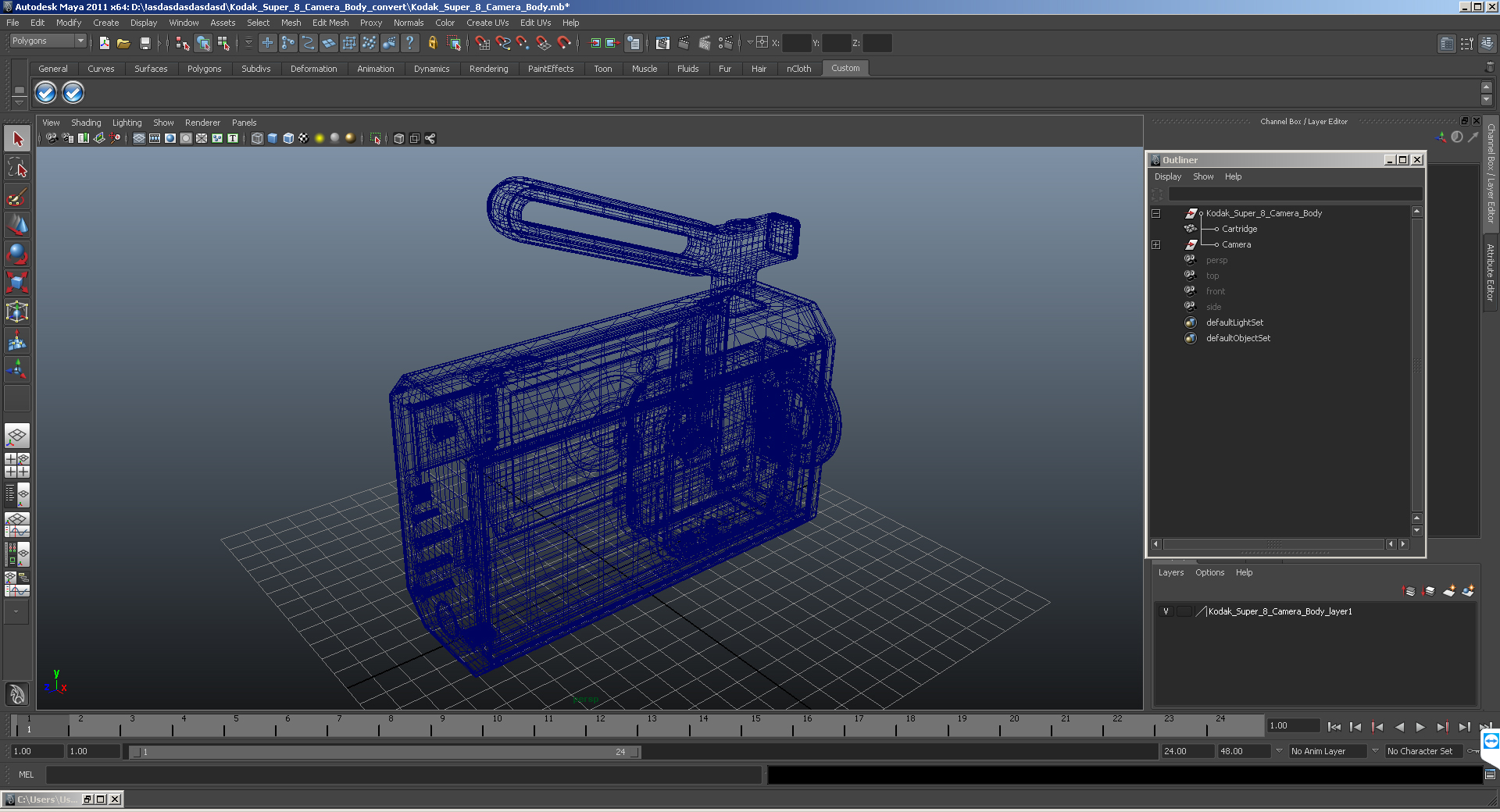
Task: Use all lights yellow sphere icon
Action: 320,138
